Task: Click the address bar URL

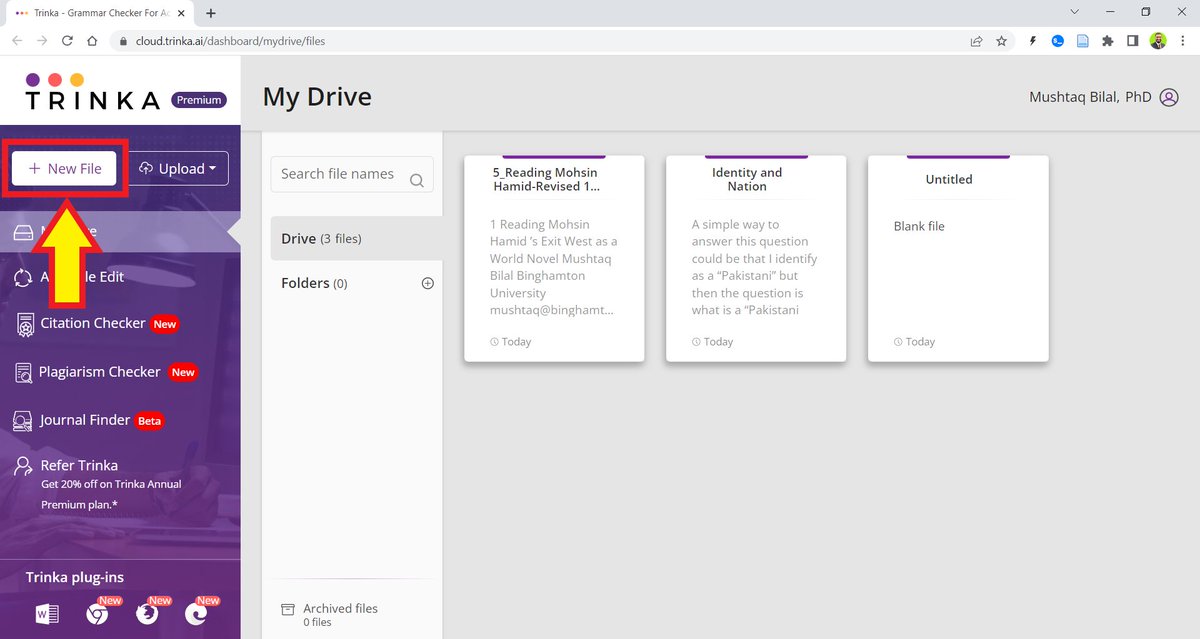Action: (230, 41)
